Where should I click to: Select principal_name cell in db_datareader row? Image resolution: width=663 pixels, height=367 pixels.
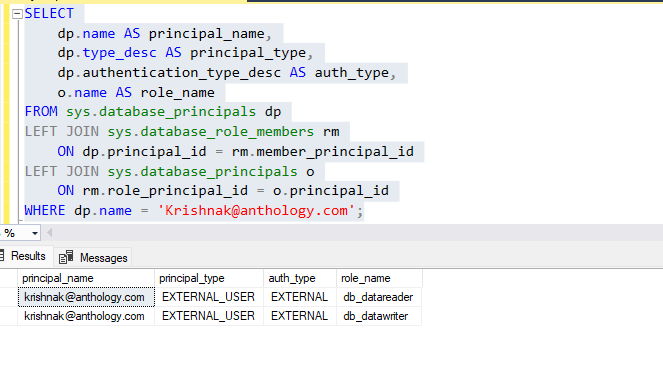[86, 297]
